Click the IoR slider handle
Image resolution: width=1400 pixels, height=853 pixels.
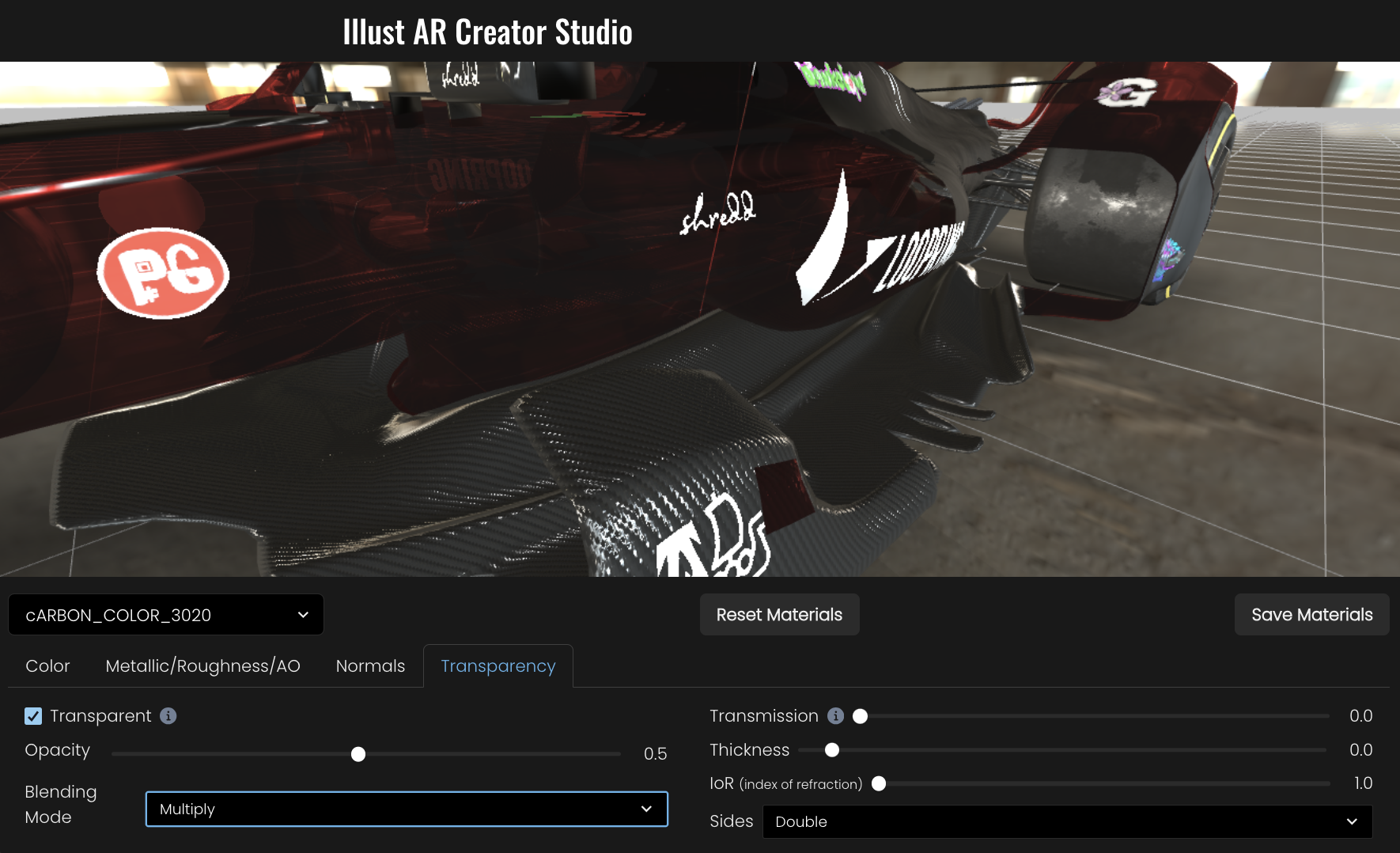tap(879, 783)
